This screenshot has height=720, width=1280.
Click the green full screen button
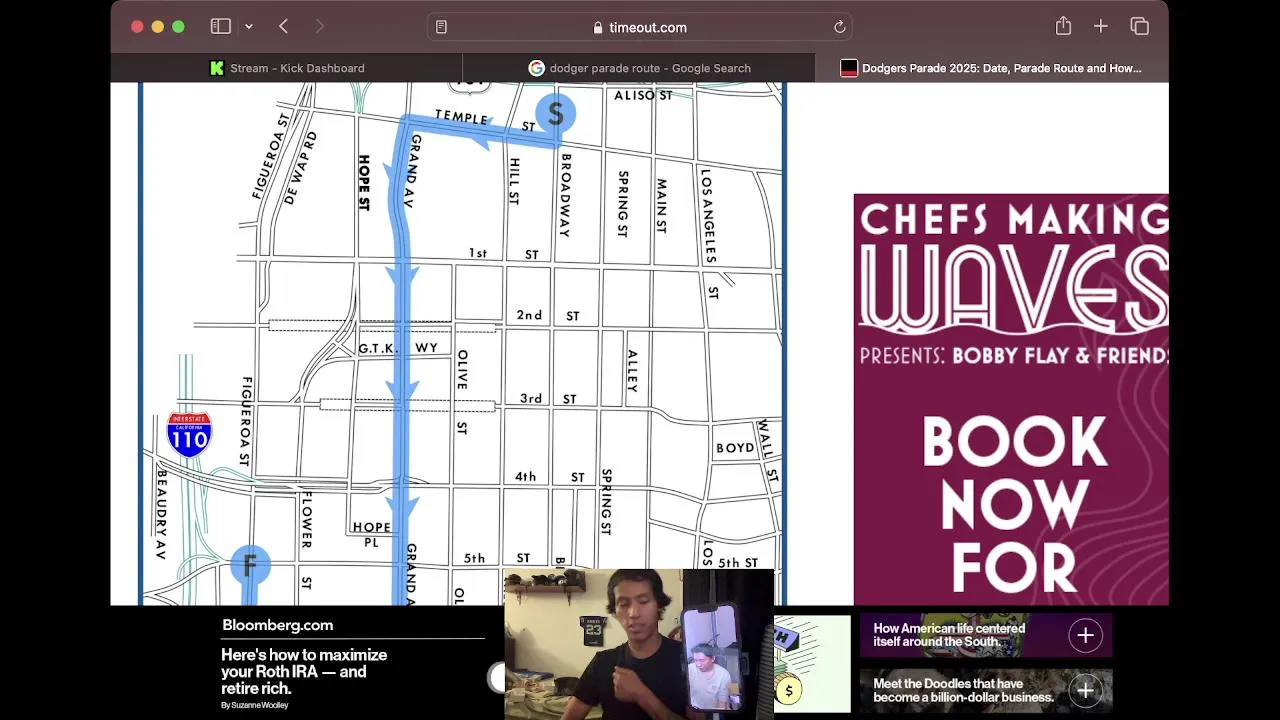[178, 27]
